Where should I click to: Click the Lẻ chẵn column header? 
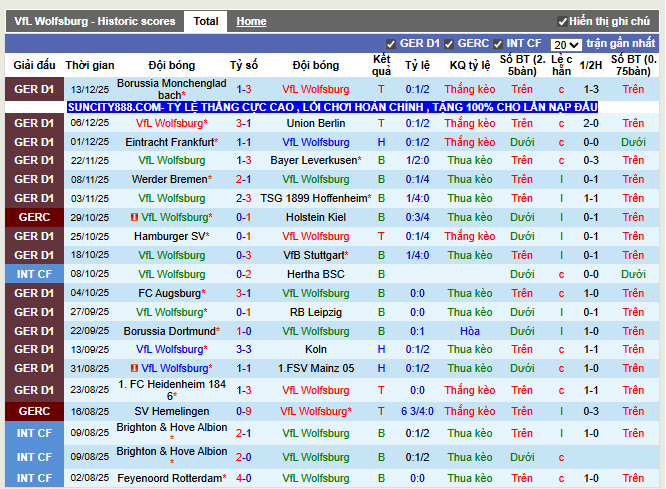point(562,65)
